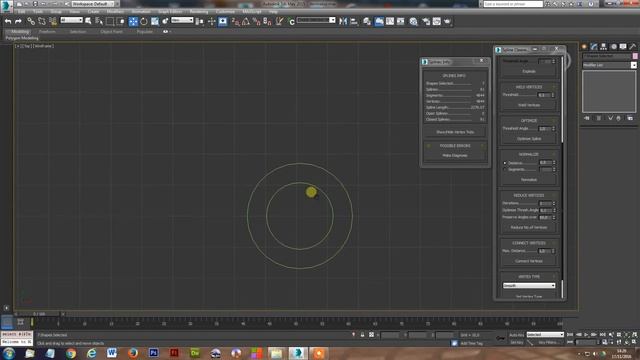Screen dimensions: 640x360
Task: Open Google Chrome from the Windows taskbar
Action: 71,353
